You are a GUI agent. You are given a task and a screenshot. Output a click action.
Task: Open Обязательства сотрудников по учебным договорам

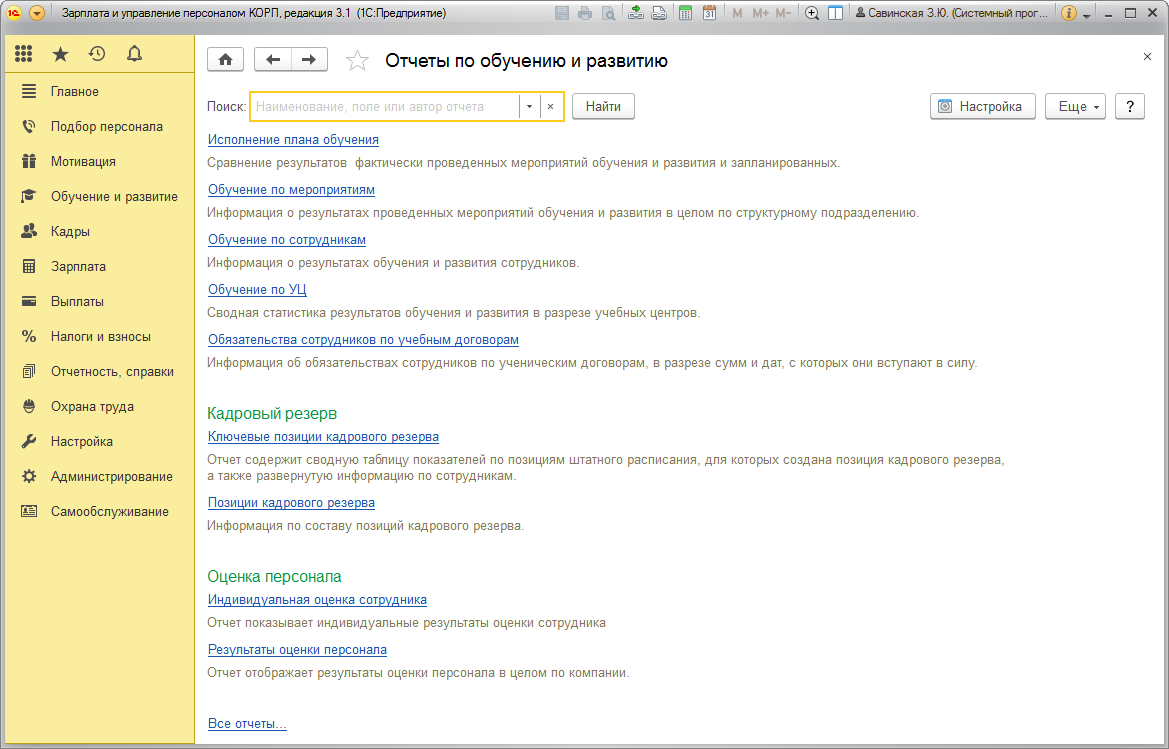363,340
